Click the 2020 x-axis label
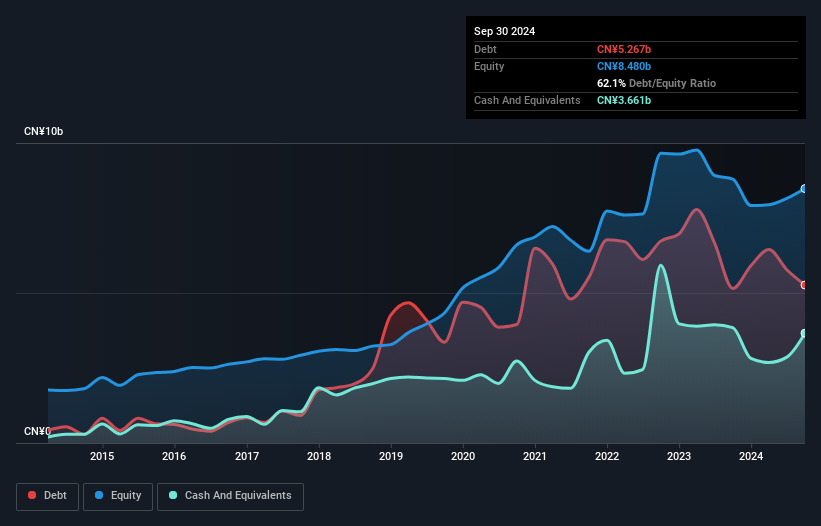The height and width of the screenshot is (526, 821). [463, 456]
